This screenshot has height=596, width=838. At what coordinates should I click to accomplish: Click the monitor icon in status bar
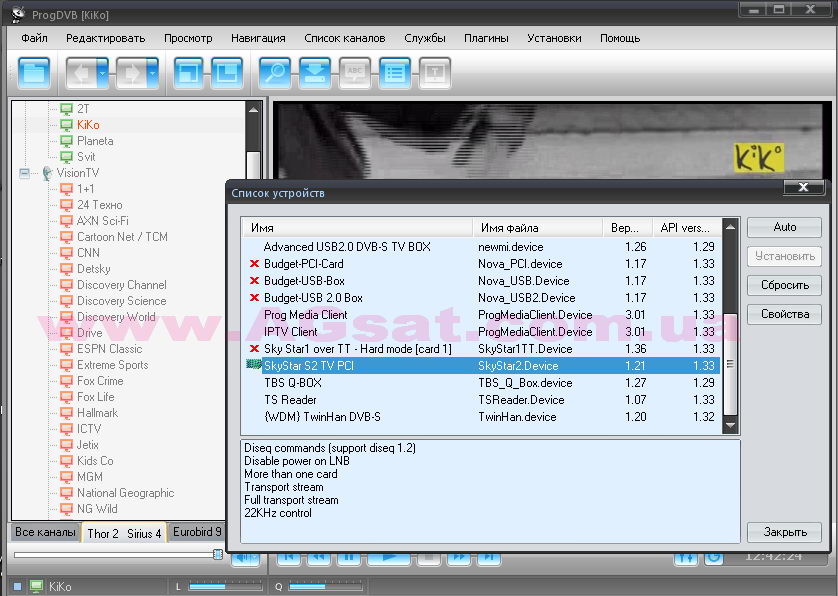coord(36,587)
